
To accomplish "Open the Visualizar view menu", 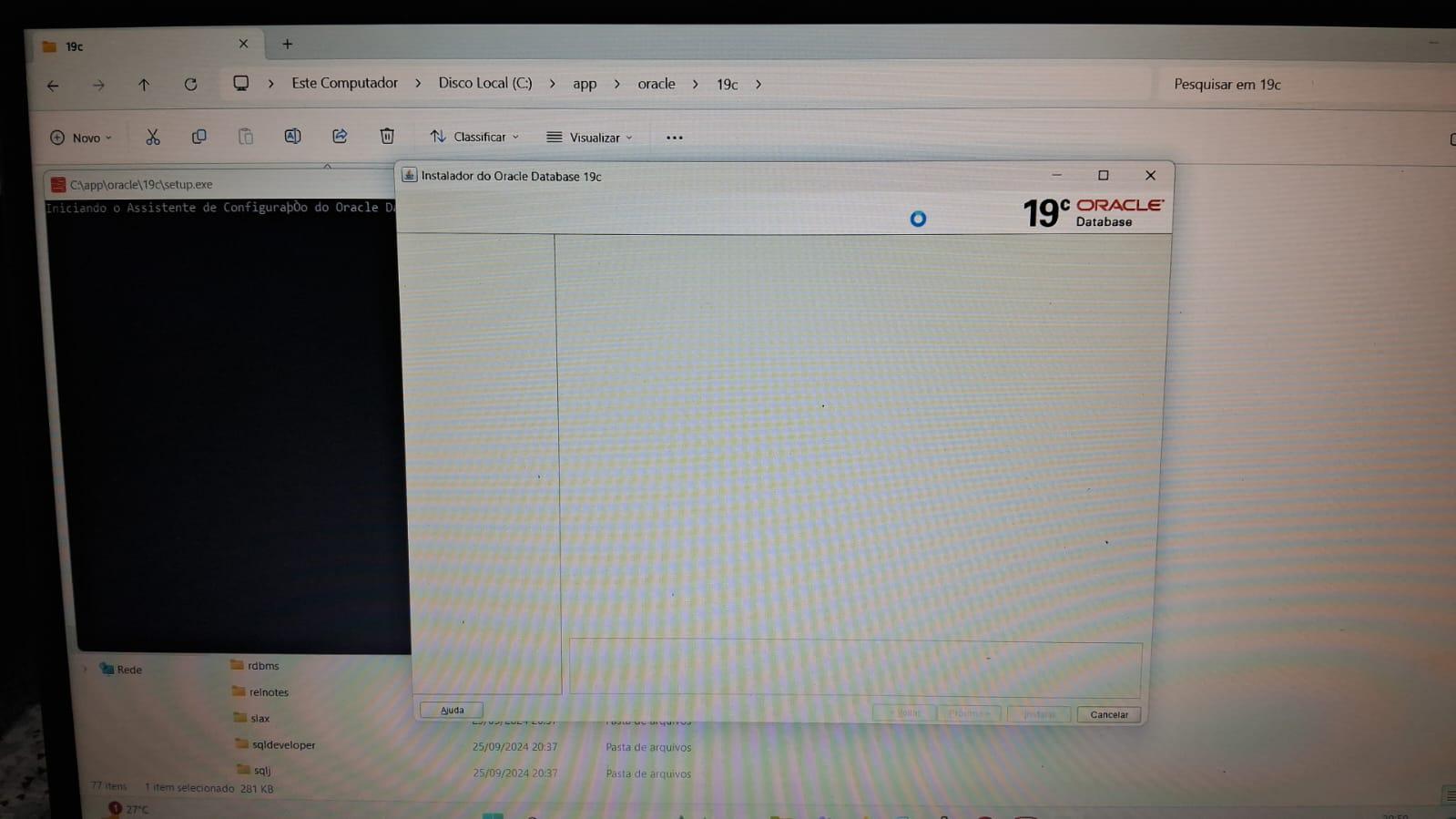I will pyautogui.click(x=589, y=138).
